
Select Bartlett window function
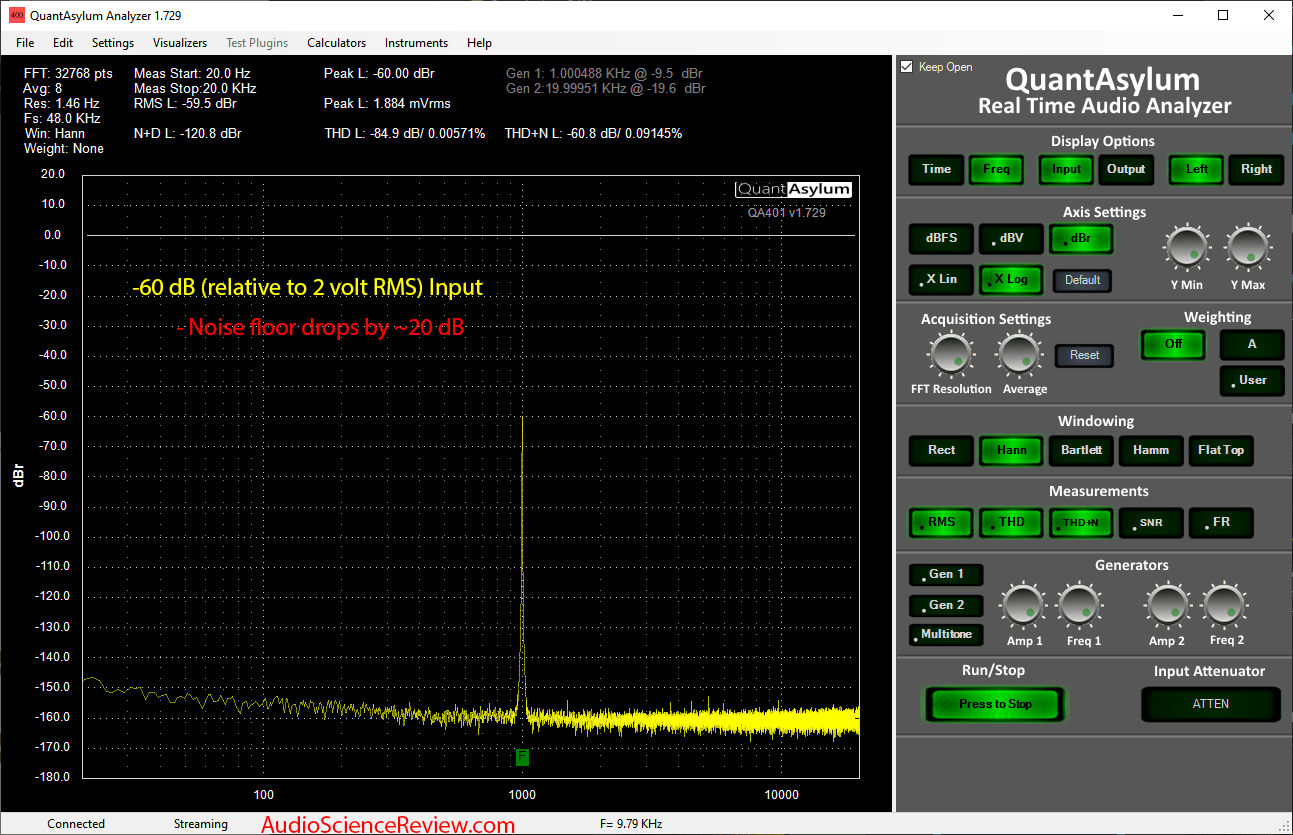1081,450
